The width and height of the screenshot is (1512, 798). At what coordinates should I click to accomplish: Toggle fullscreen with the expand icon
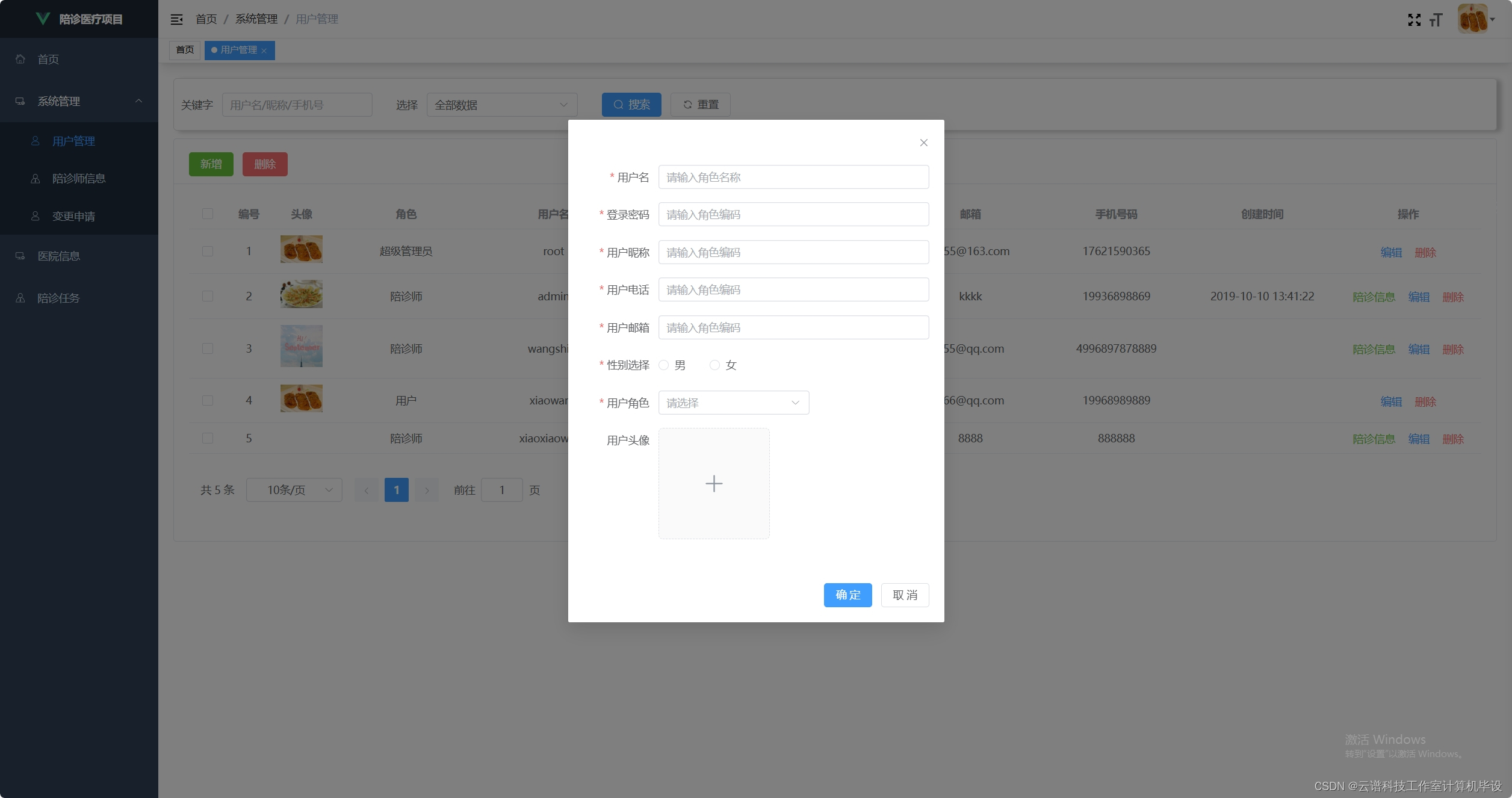(1414, 20)
